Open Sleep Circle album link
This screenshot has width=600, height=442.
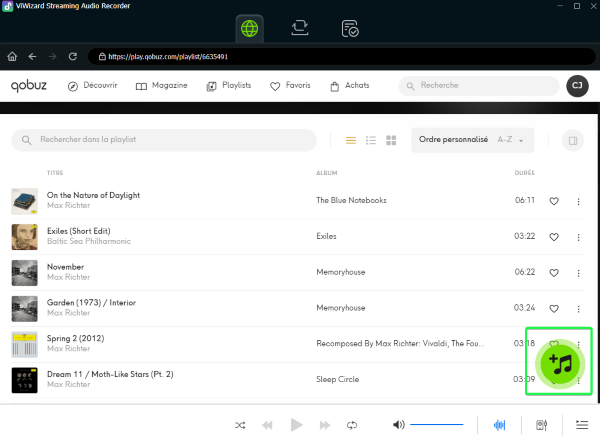[x=338, y=379]
